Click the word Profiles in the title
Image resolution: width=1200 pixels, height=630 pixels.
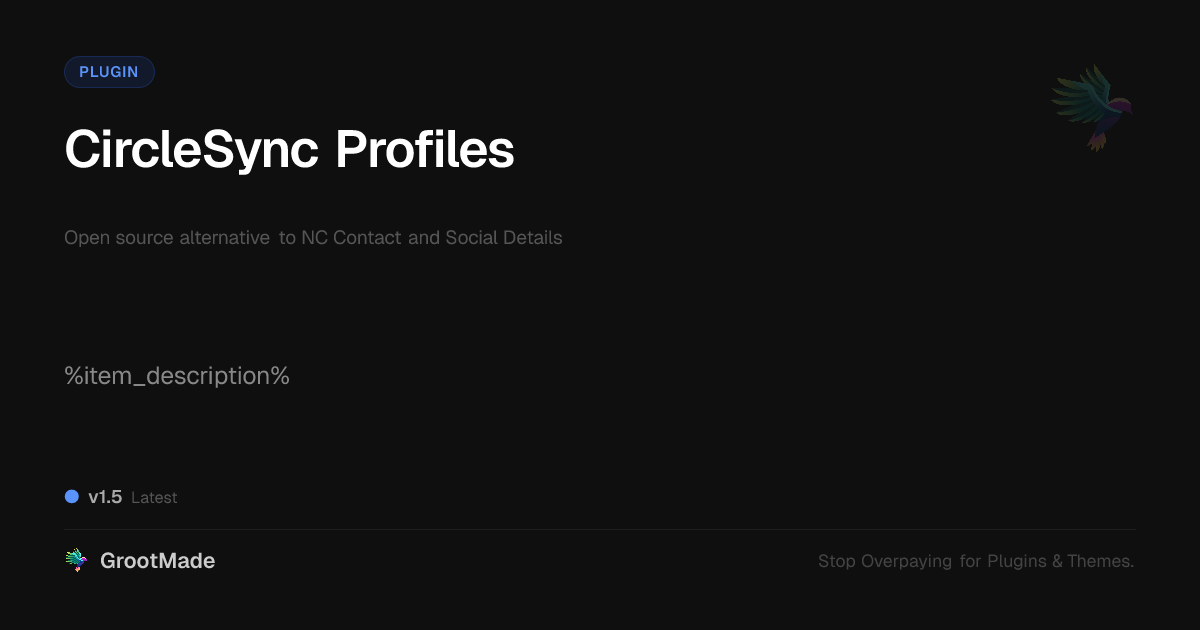point(425,151)
